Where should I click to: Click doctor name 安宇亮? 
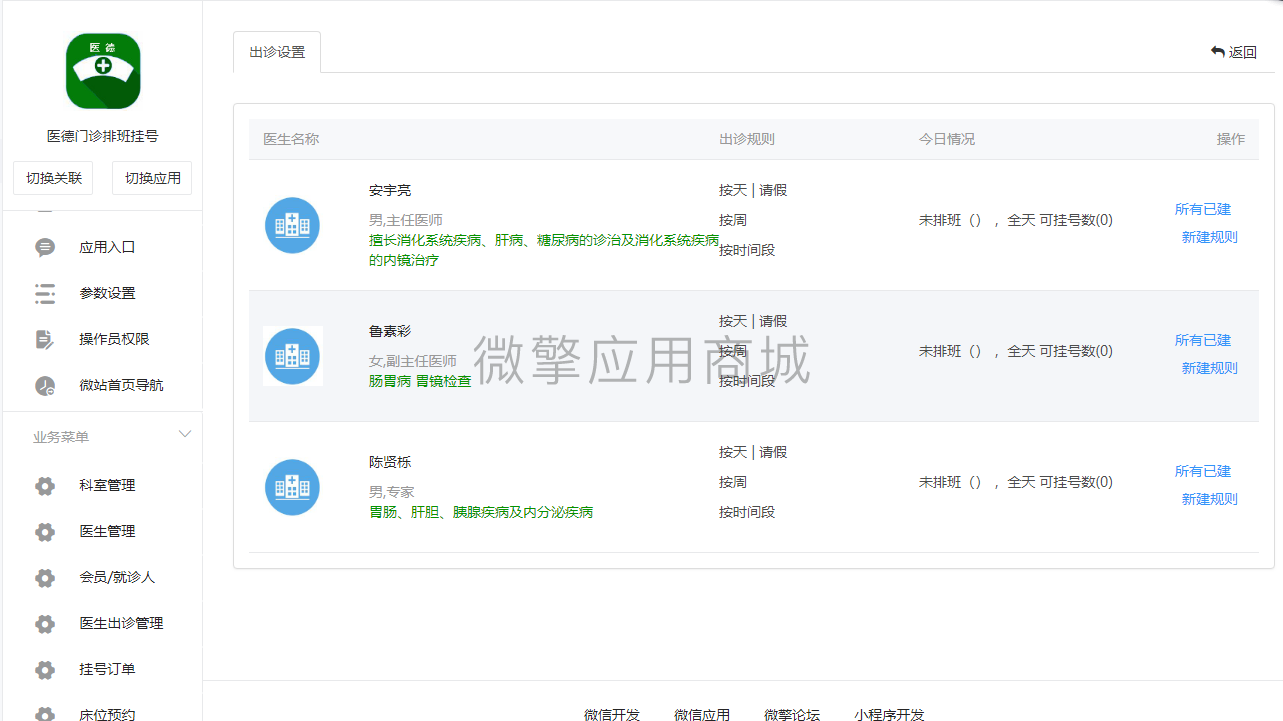coord(390,190)
